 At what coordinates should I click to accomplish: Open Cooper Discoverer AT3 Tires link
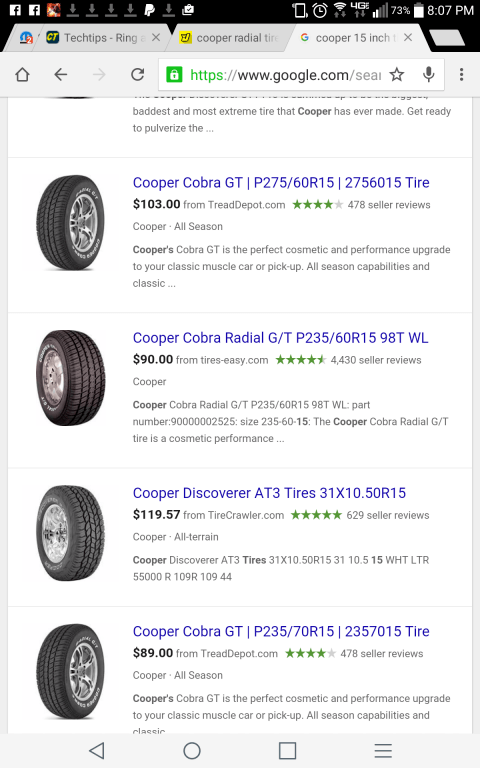click(x=269, y=493)
